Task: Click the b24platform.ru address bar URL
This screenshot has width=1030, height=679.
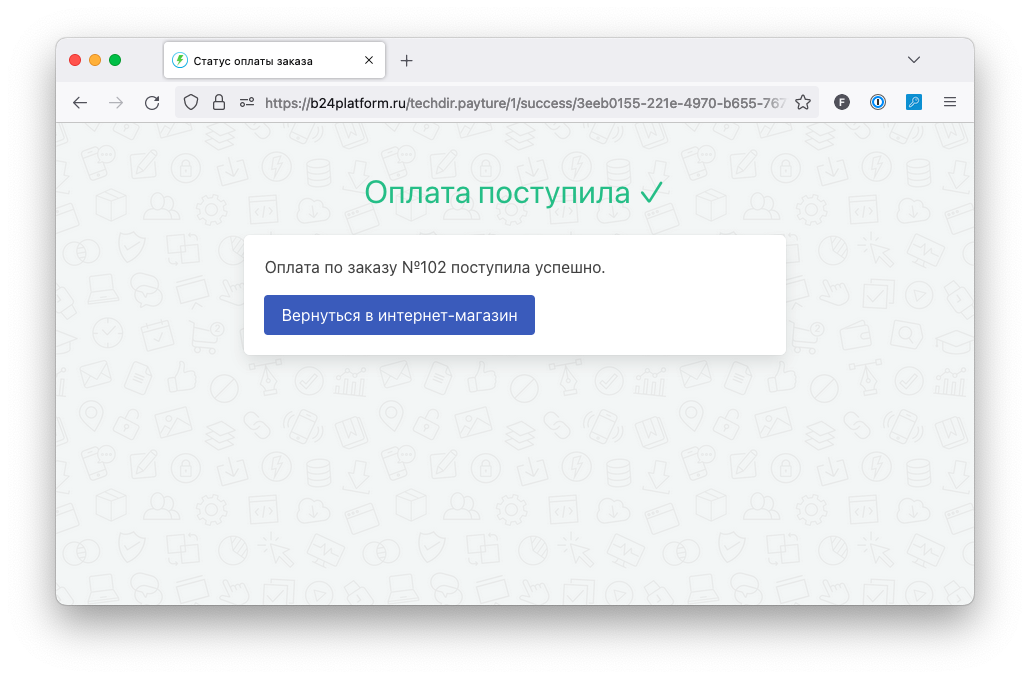Action: 525,103
